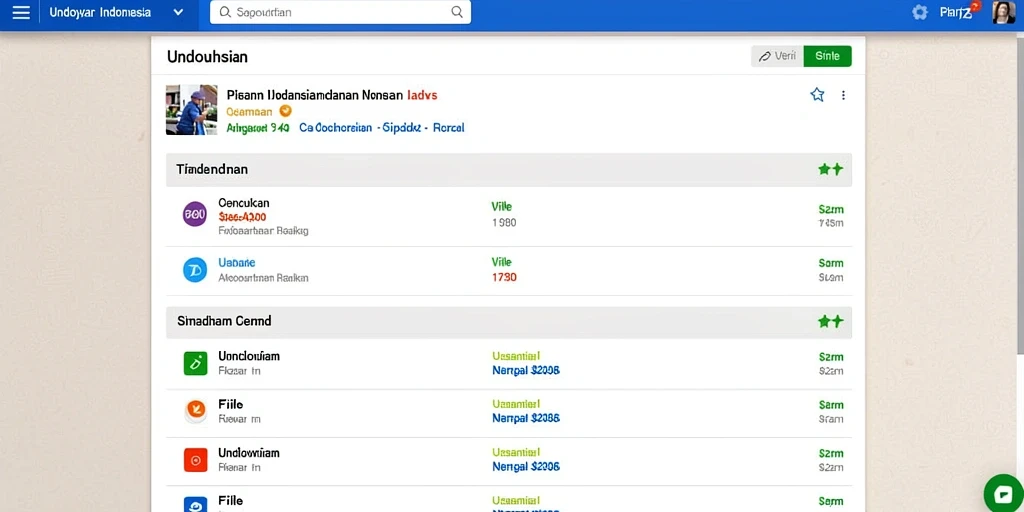Click the green square Unoclouiam icon
This screenshot has height=512, width=1024.
coord(195,363)
